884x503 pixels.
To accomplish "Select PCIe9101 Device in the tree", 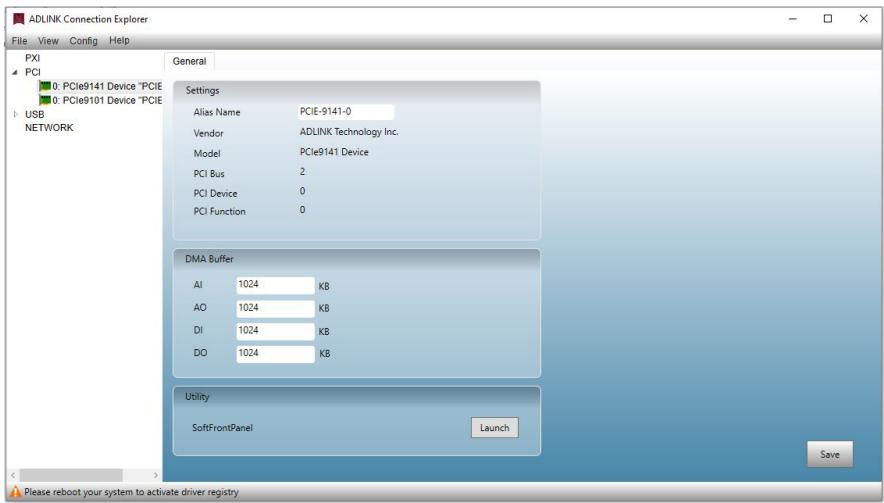I will click(107, 100).
